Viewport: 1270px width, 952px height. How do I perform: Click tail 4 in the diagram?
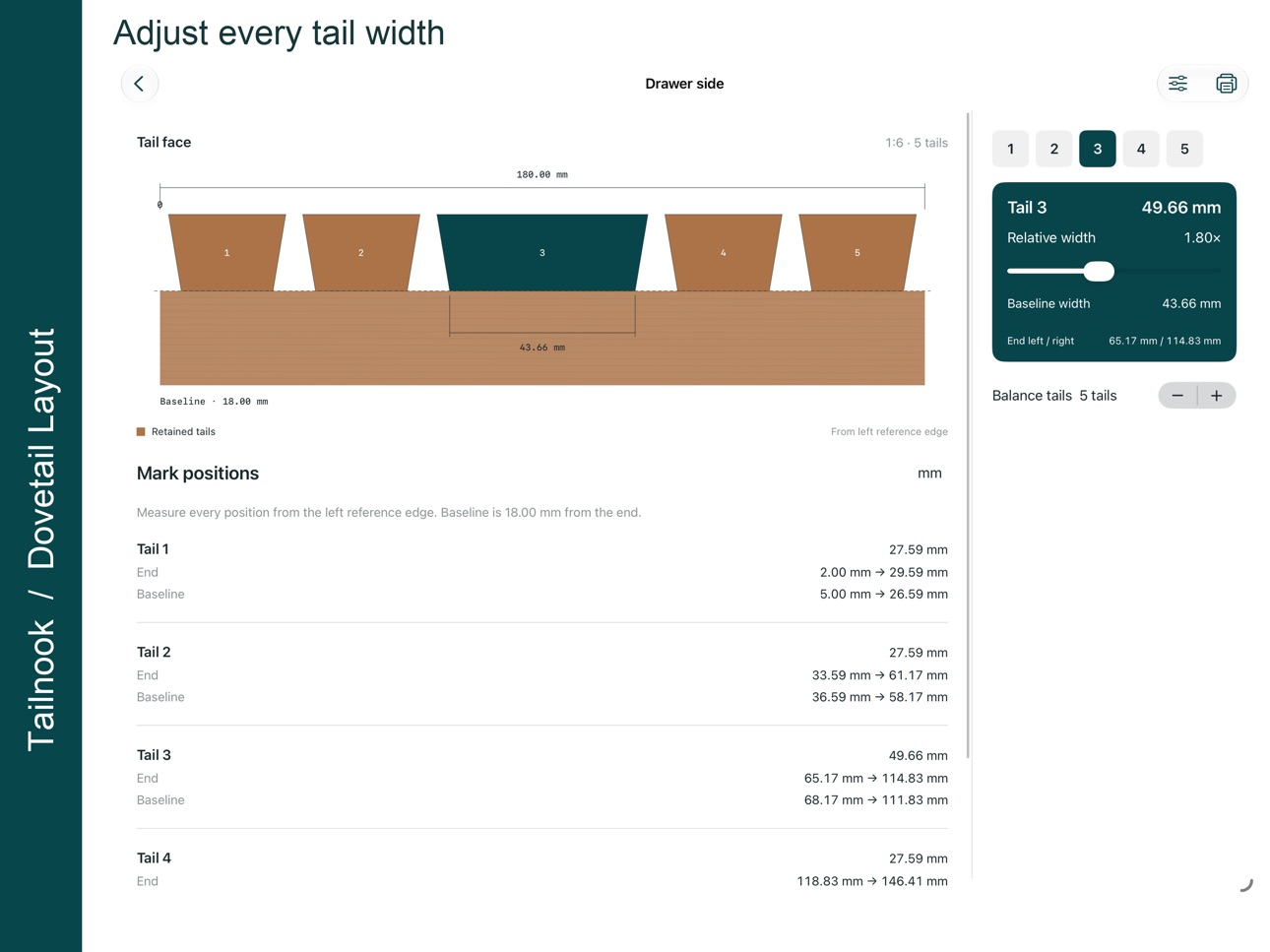click(724, 253)
